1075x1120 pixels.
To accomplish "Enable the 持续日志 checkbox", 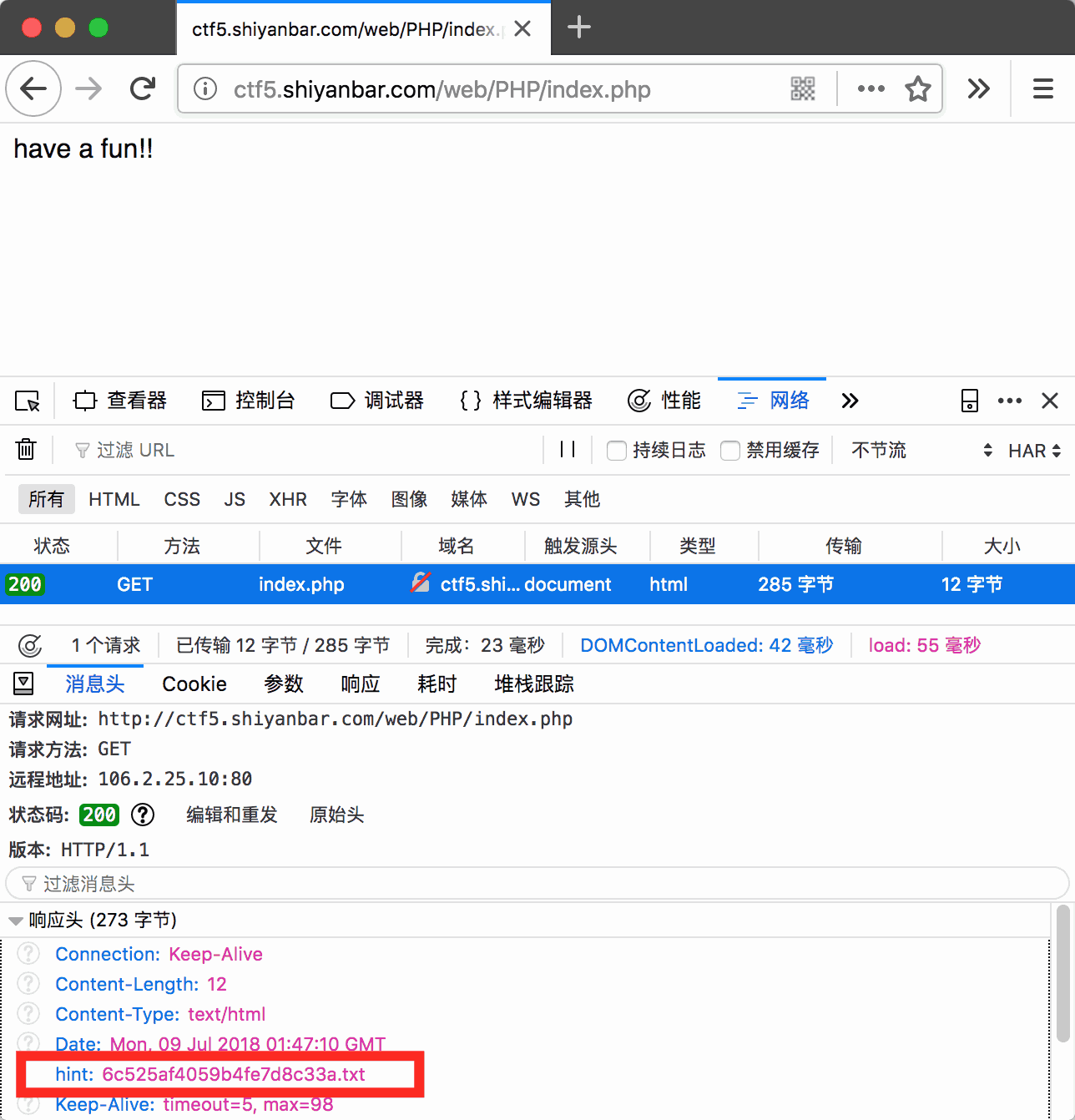I will point(617,451).
